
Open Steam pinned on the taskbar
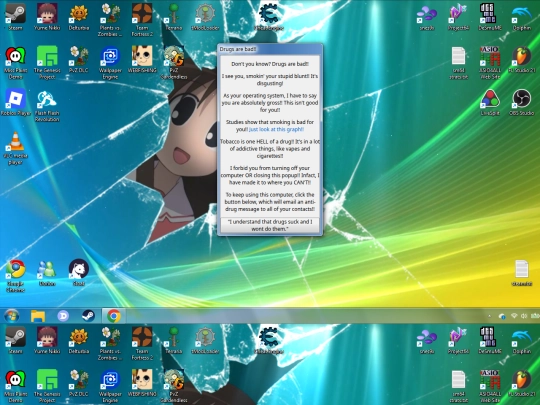click(x=88, y=315)
